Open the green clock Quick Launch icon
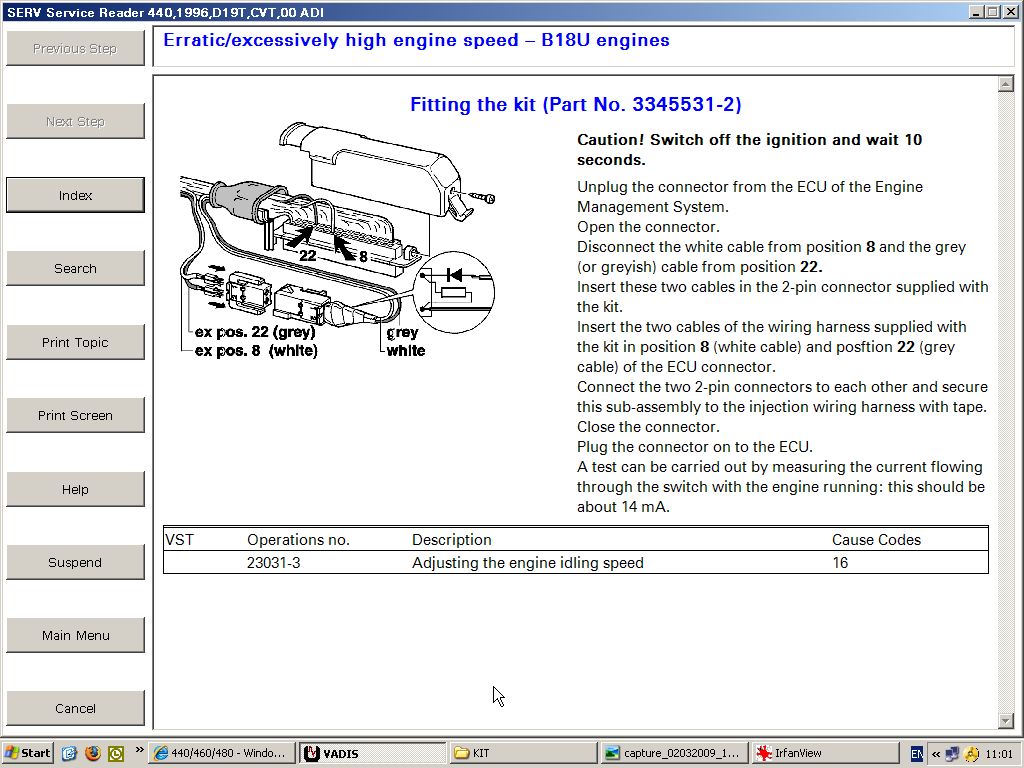The height and width of the screenshot is (768, 1024). point(116,754)
